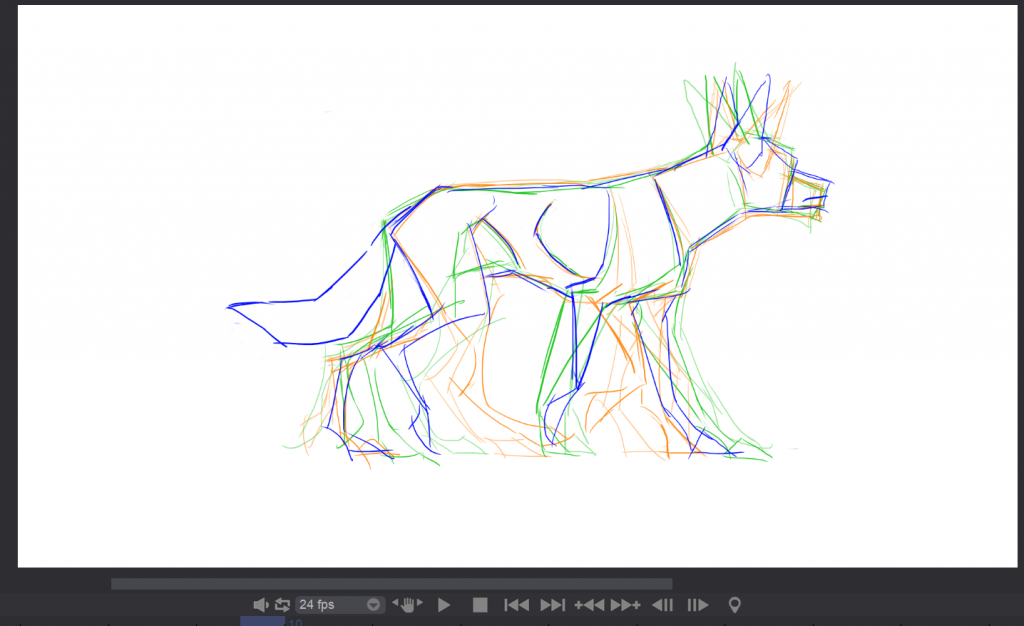Screen dimensions: 1024x626
Task: Click the marker pin icon
Action: coord(735,605)
